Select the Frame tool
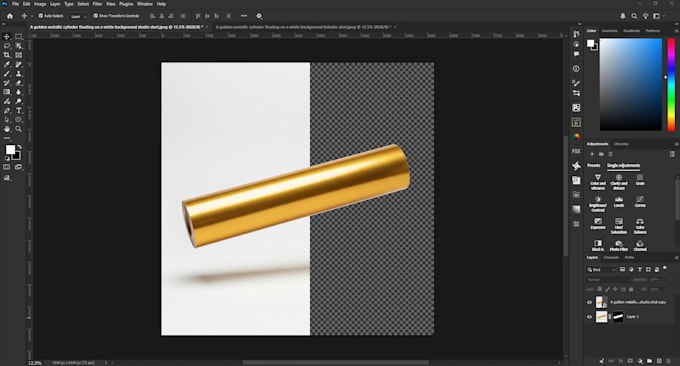 (19, 55)
